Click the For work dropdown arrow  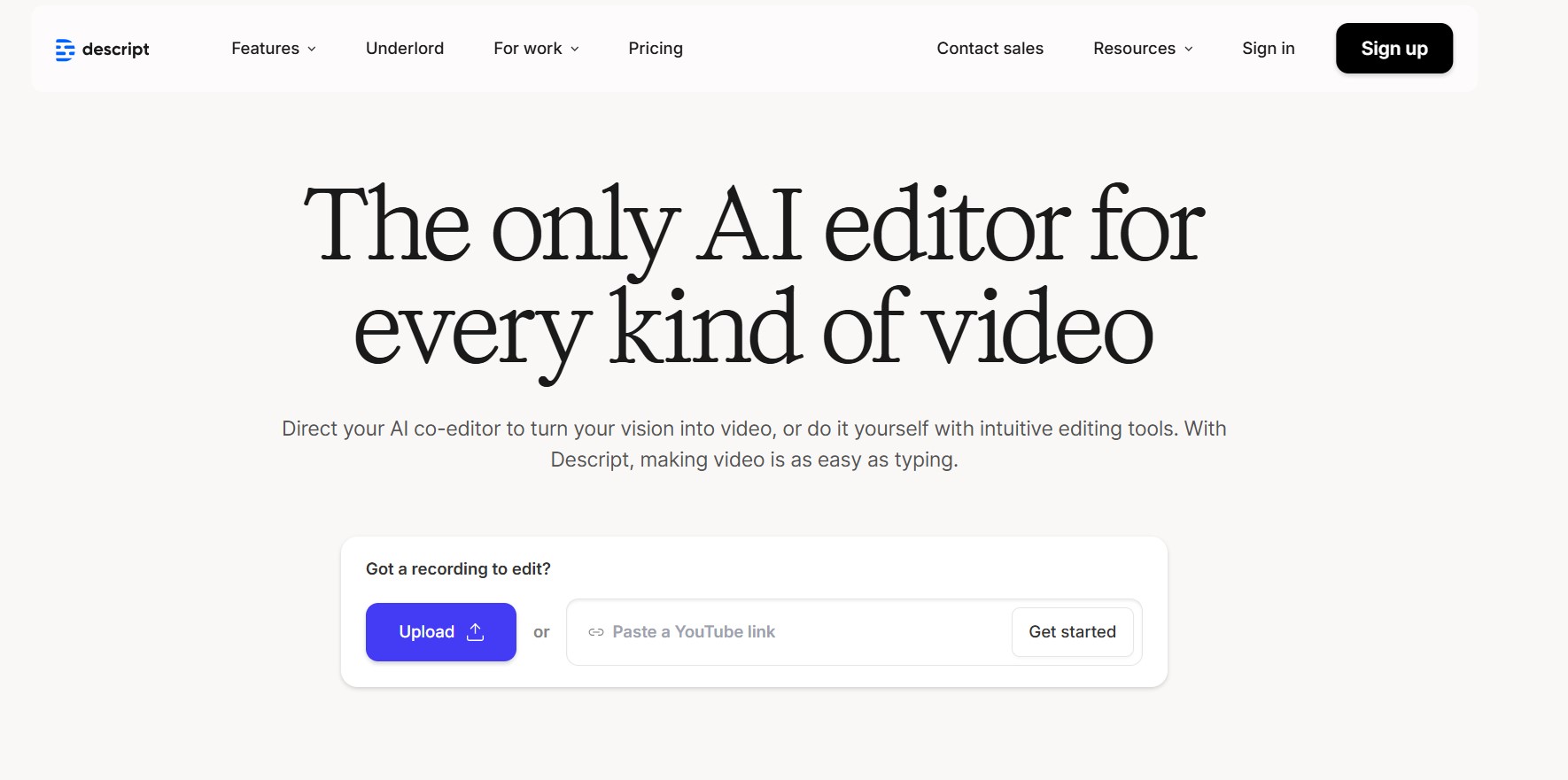575,50
